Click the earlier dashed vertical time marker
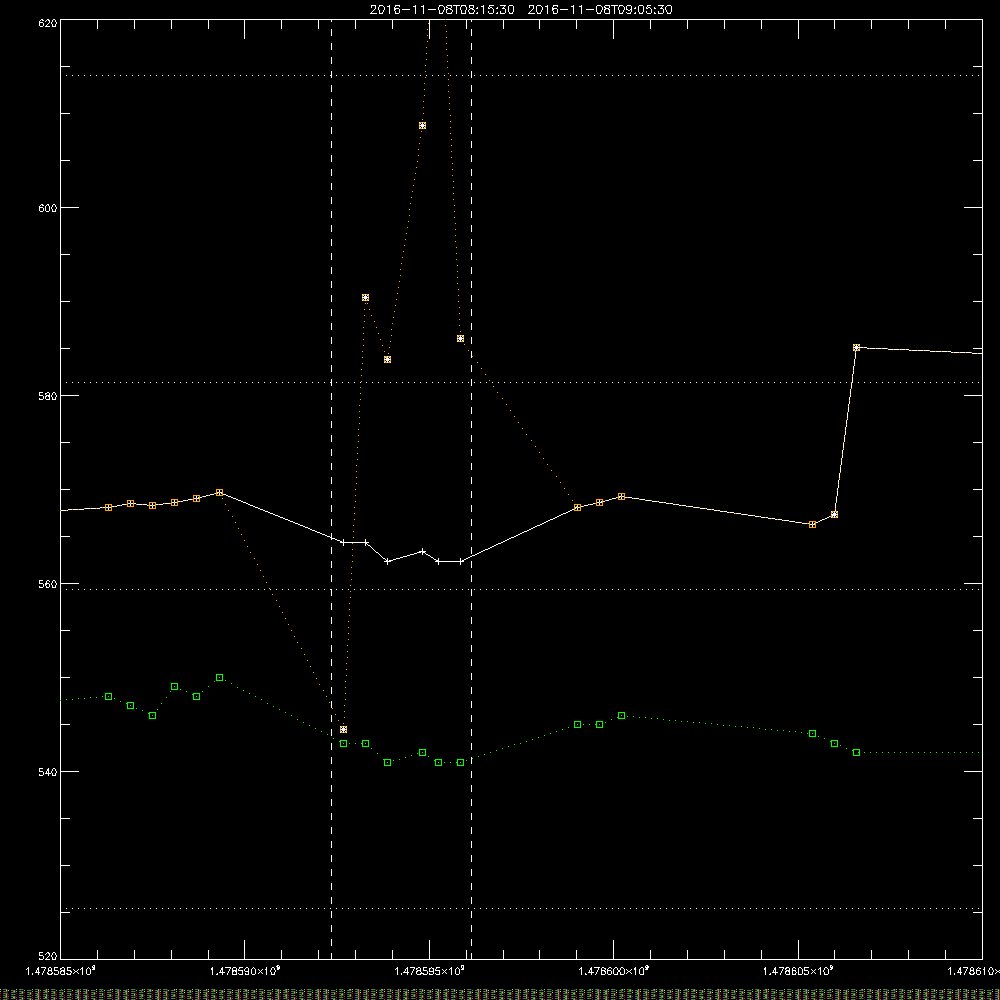 [332, 488]
